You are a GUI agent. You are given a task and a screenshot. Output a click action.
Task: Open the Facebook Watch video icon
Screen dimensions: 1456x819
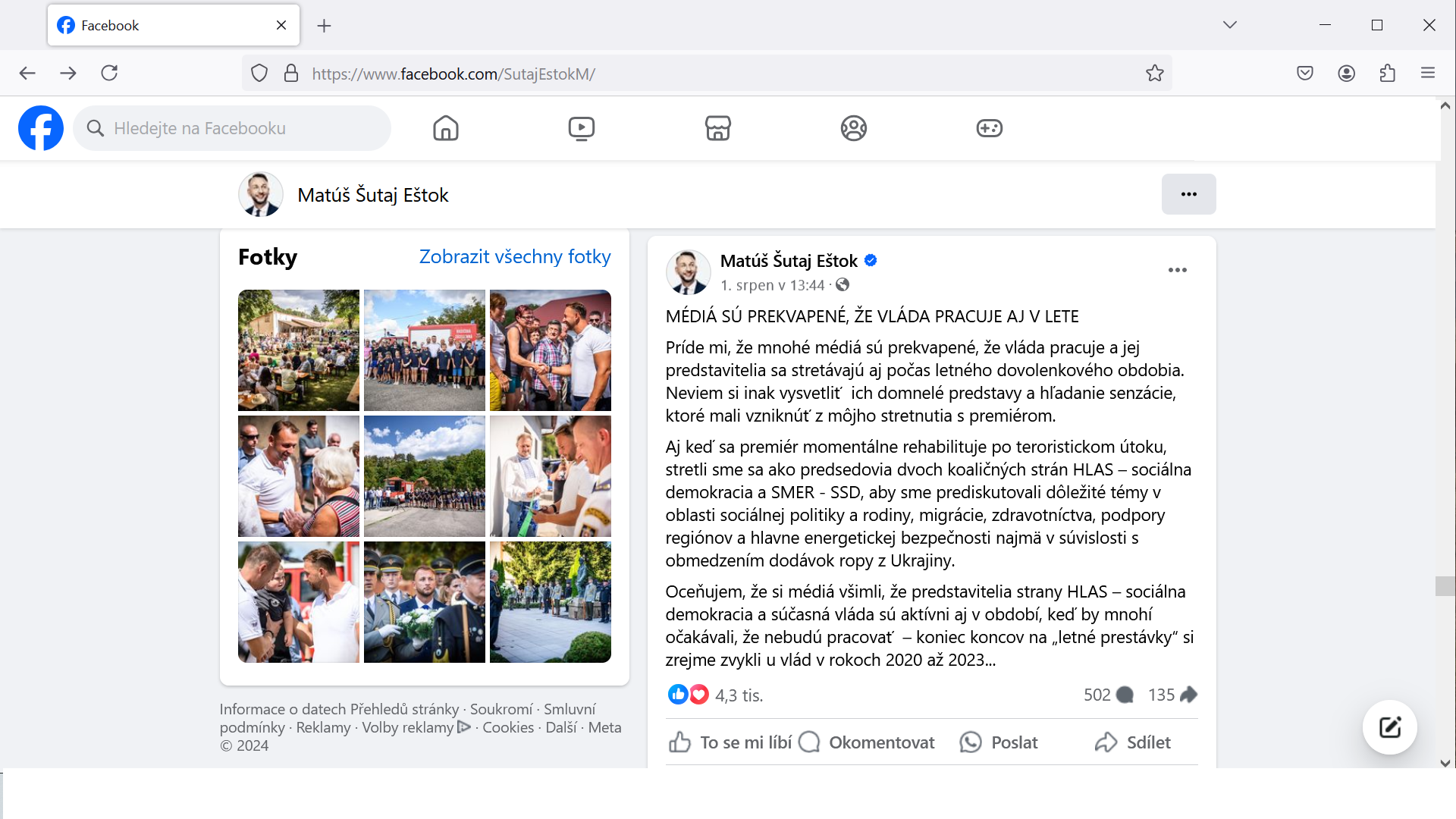coord(582,128)
